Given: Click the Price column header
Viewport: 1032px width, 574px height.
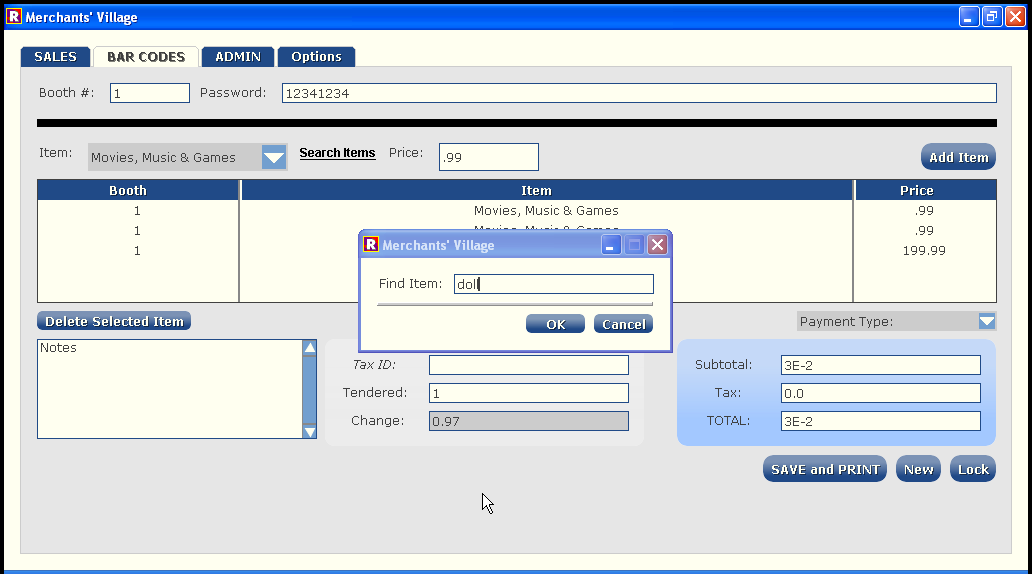Looking at the screenshot, I should (925, 190).
